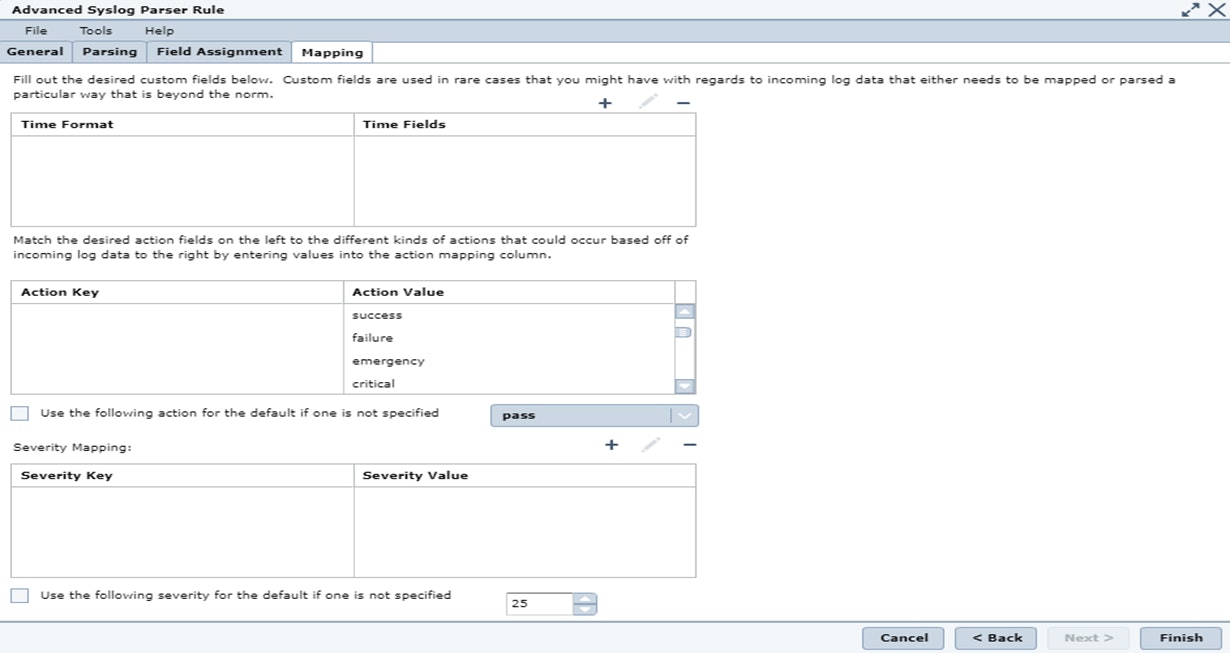
Task: Enable the default severity checkbox
Action: tap(20, 595)
